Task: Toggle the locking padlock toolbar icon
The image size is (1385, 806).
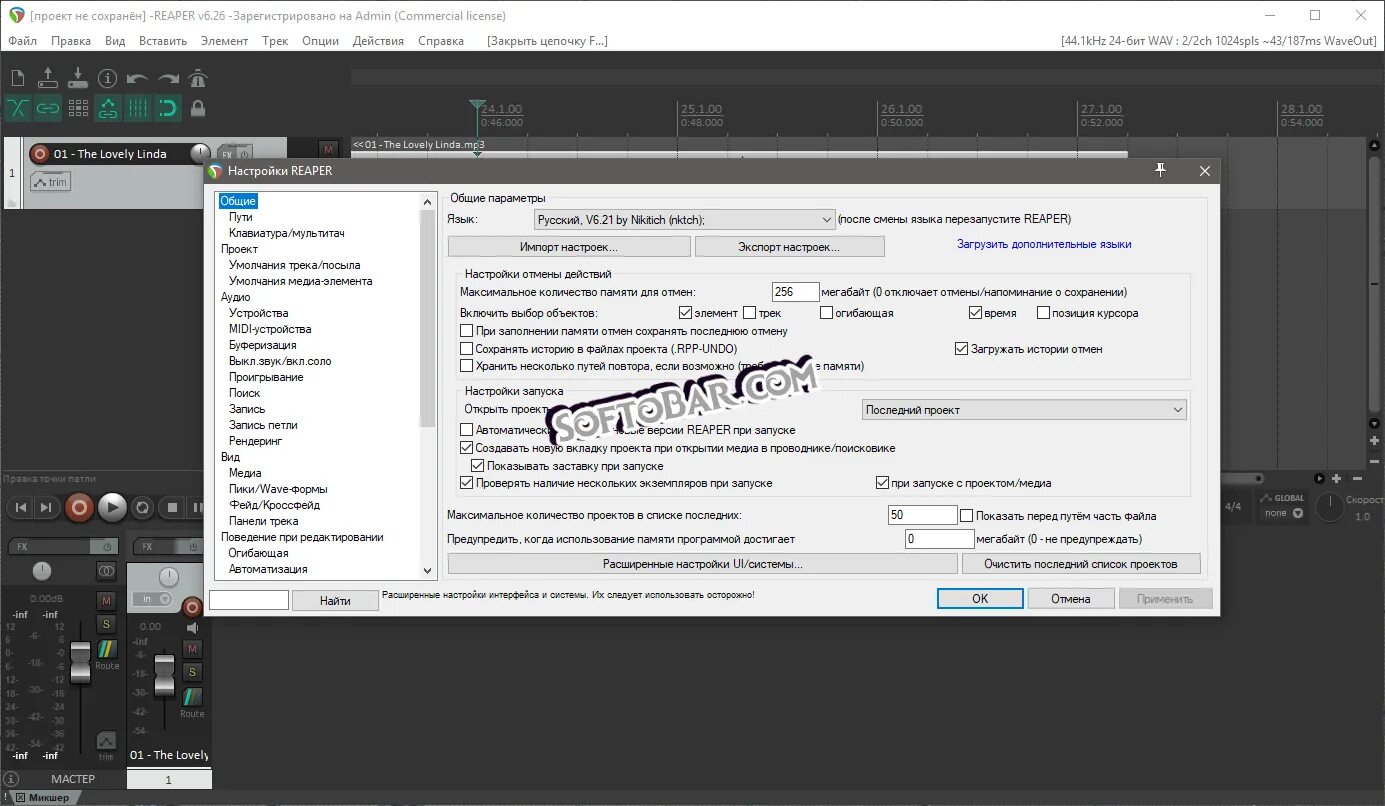Action: 198,108
